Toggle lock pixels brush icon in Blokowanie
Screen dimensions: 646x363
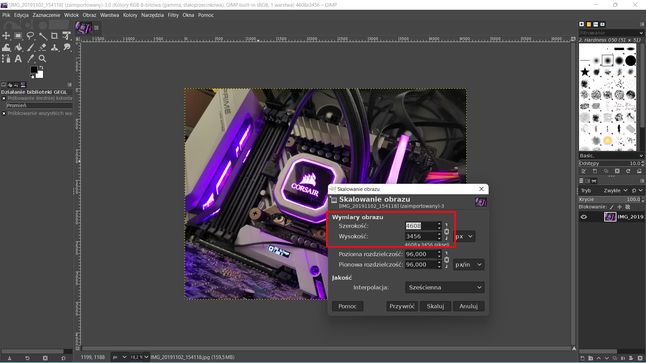point(611,207)
